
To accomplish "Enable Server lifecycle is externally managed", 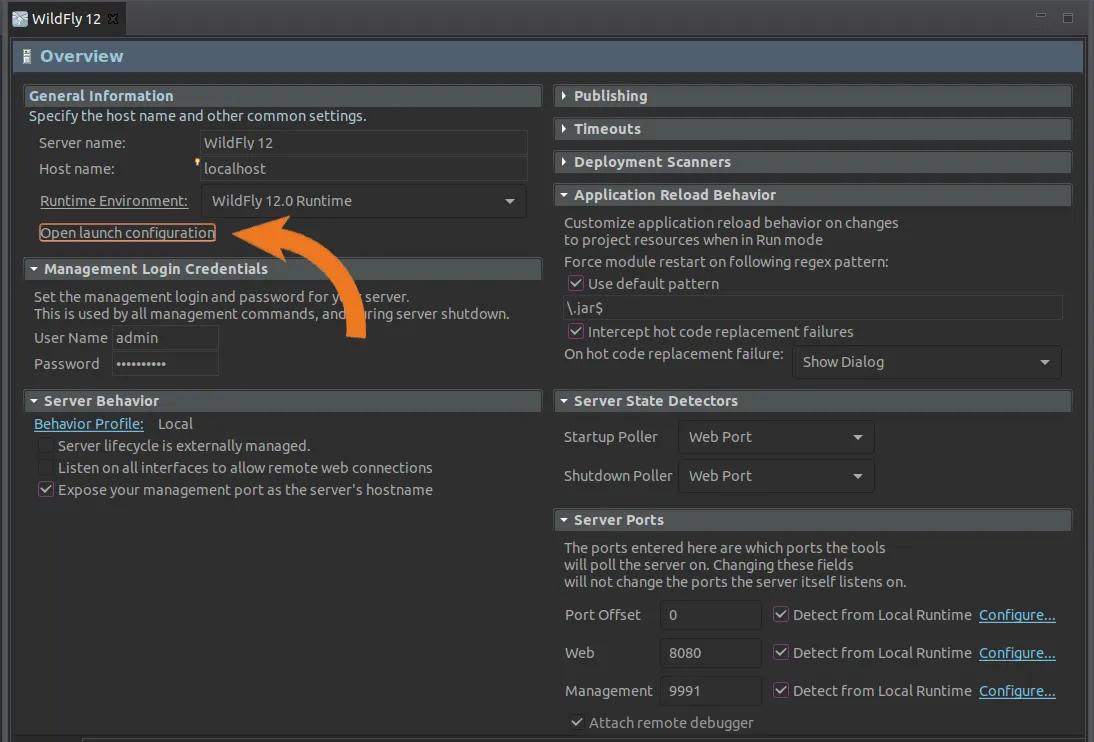I will click(45, 445).
